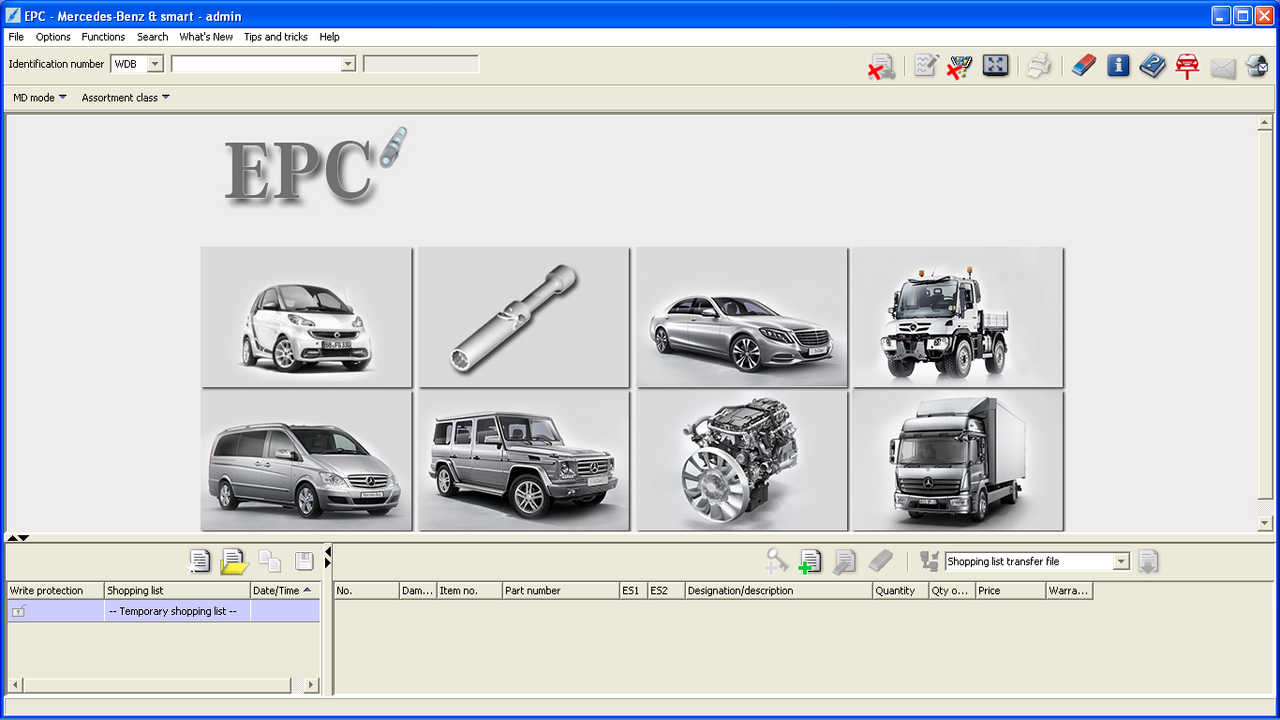Screen dimensions: 1280x720
Task: Click the Price column header
Action: coord(1011,591)
